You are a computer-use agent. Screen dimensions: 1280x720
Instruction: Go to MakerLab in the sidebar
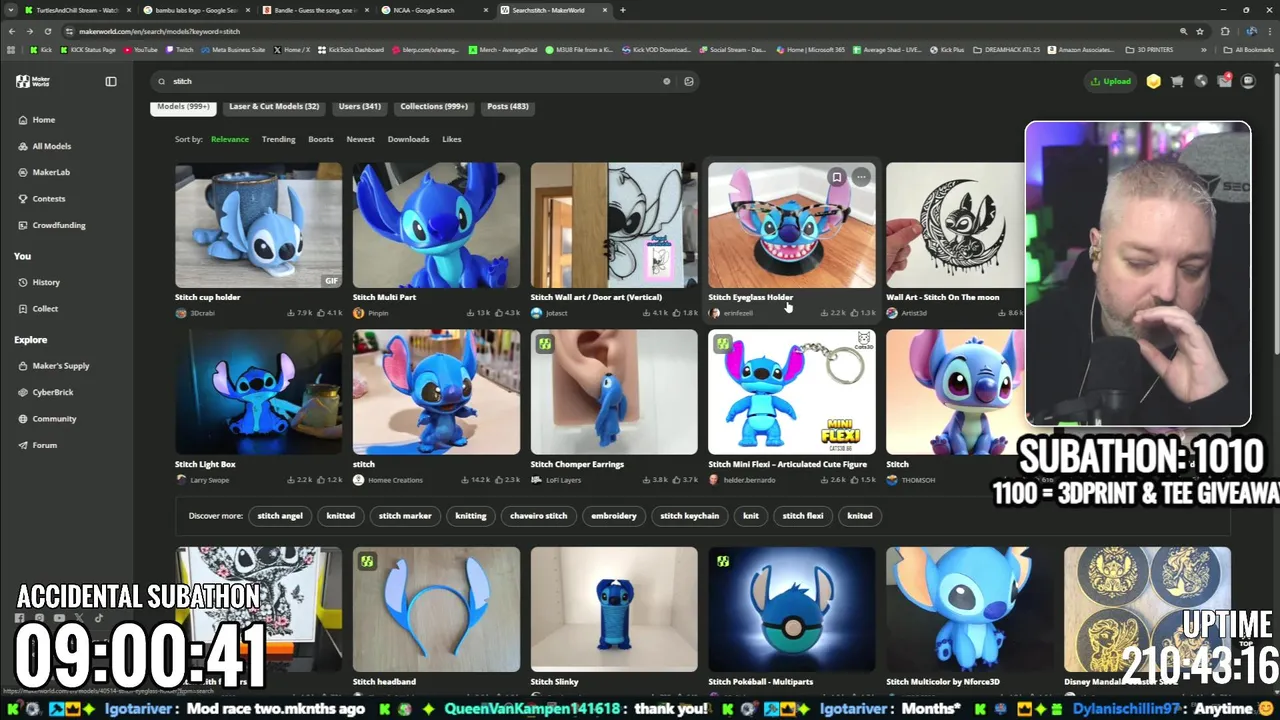pyautogui.click(x=44, y=172)
